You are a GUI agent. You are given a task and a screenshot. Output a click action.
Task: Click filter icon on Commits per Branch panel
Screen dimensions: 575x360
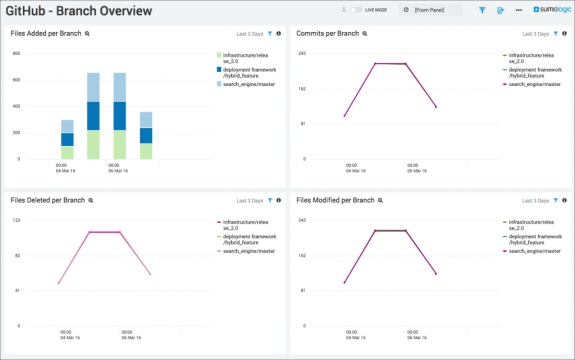coord(556,34)
